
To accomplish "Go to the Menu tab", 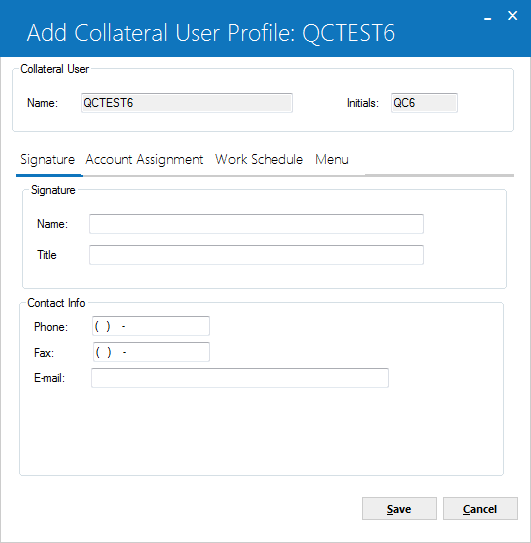I will coord(331,160).
